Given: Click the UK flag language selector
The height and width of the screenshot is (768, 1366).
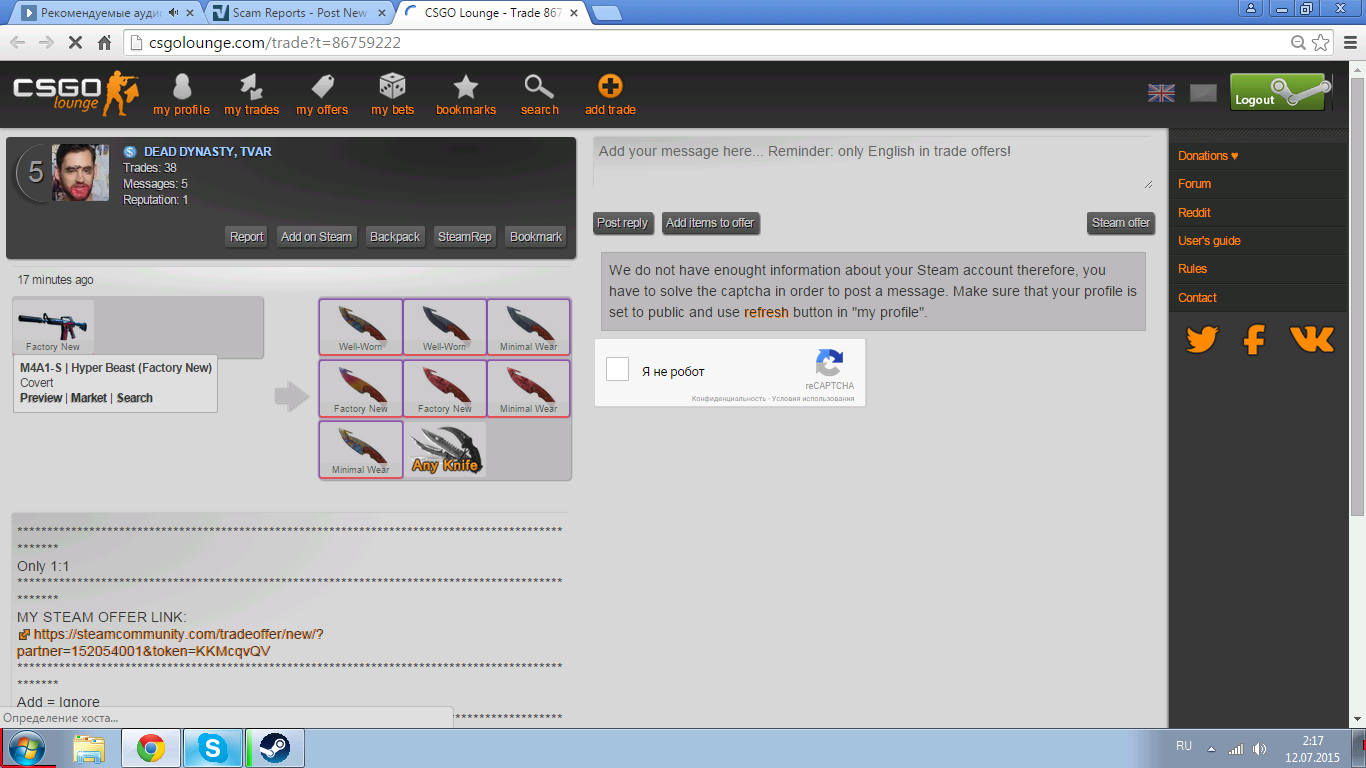Looking at the screenshot, I should [1161, 93].
